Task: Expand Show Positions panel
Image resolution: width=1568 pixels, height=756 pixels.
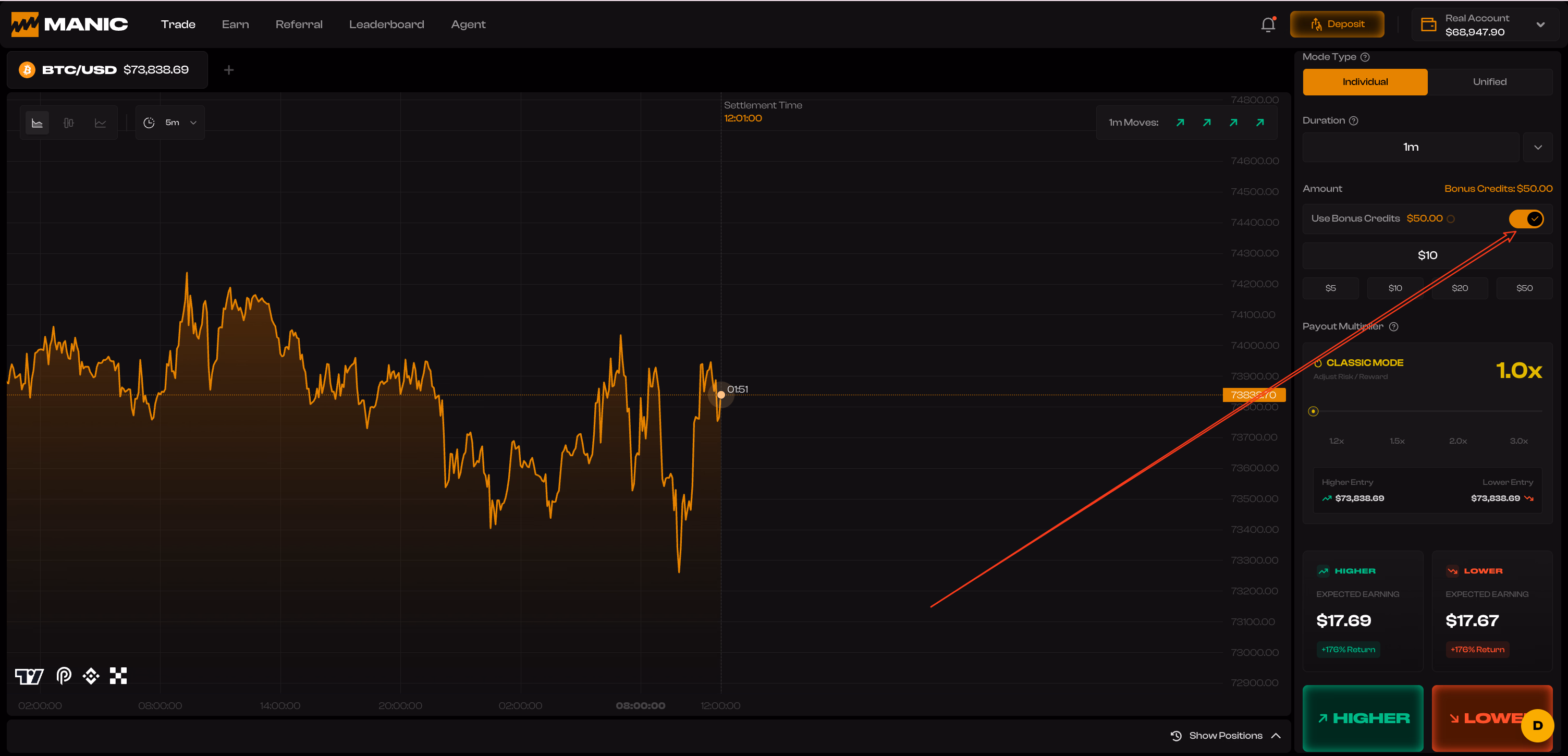Action: coord(1227,736)
